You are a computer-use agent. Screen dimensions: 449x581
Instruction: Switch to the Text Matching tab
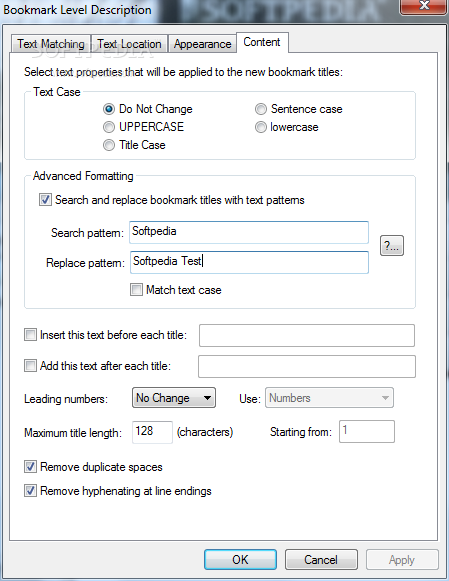51,44
